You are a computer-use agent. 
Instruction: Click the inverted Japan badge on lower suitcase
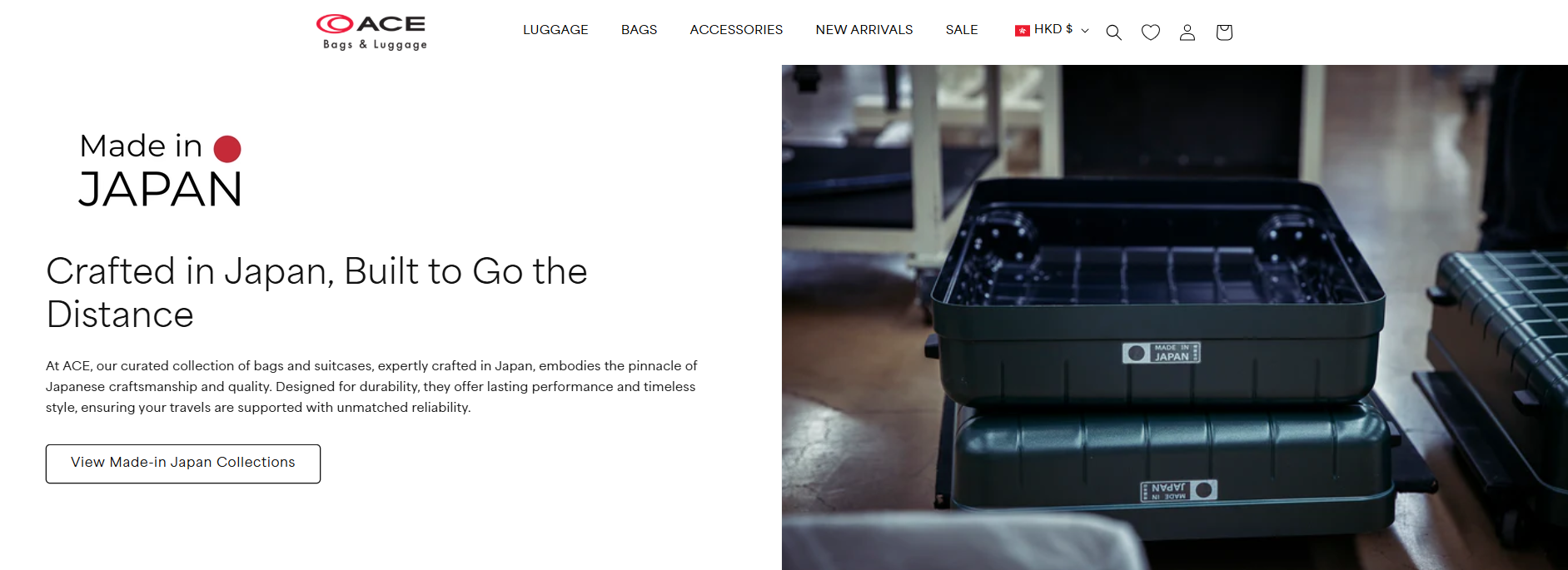pos(1179,491)
